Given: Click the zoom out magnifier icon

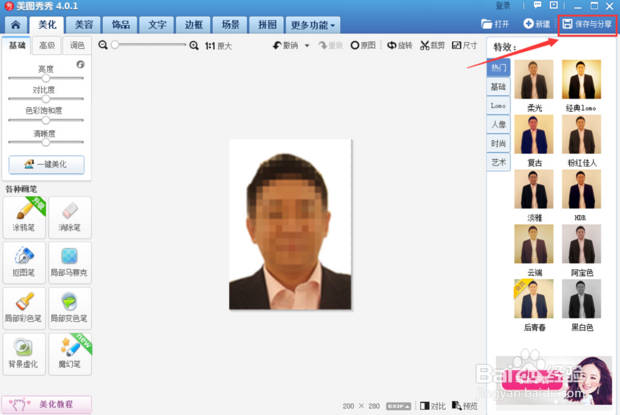Looking at the screenshot, I should (x=103, y=45).
